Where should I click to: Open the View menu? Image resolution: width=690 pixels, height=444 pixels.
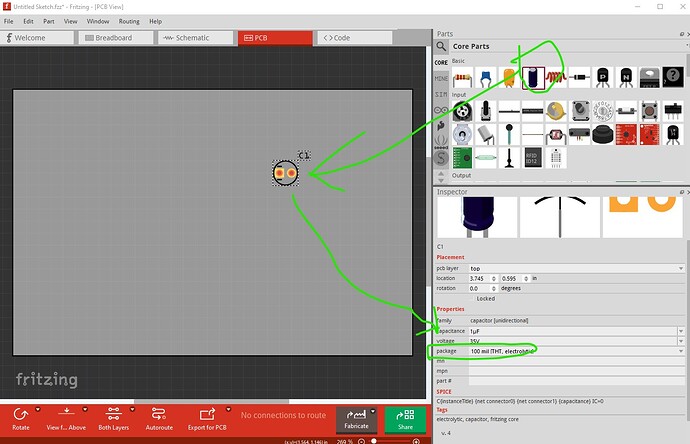coord(70,21)
